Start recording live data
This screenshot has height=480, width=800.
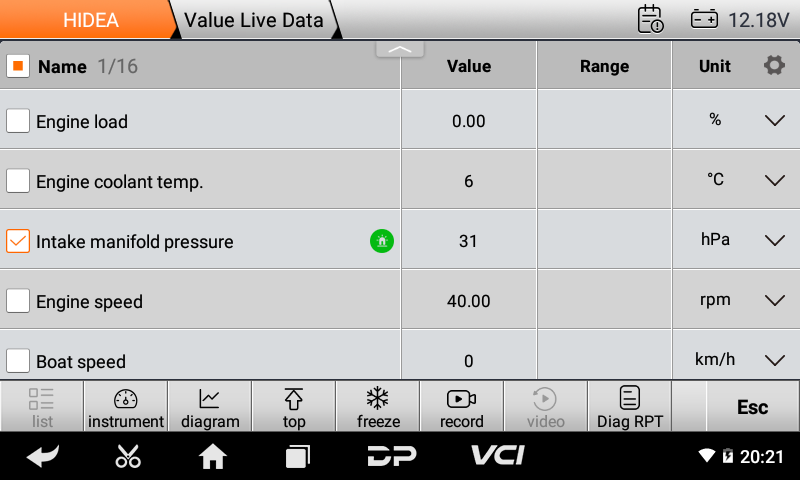(461, 408)
